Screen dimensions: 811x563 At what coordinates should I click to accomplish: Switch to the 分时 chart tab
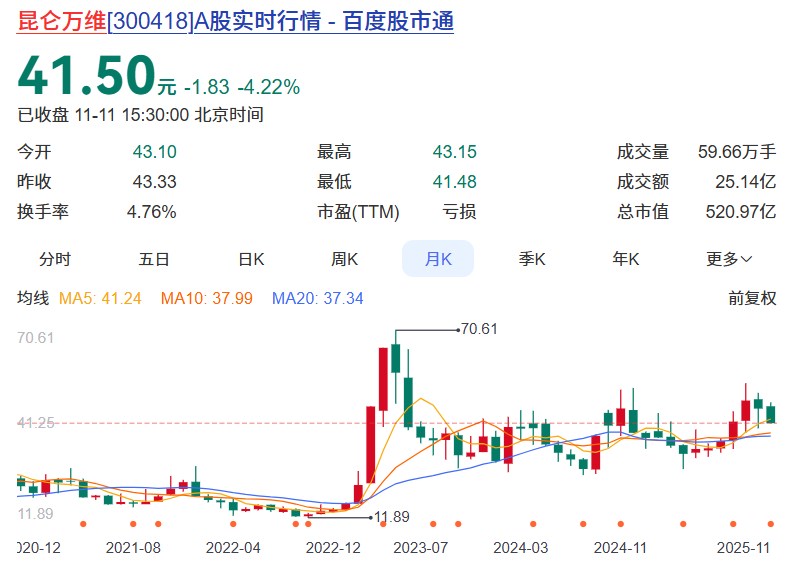(55, 258)
